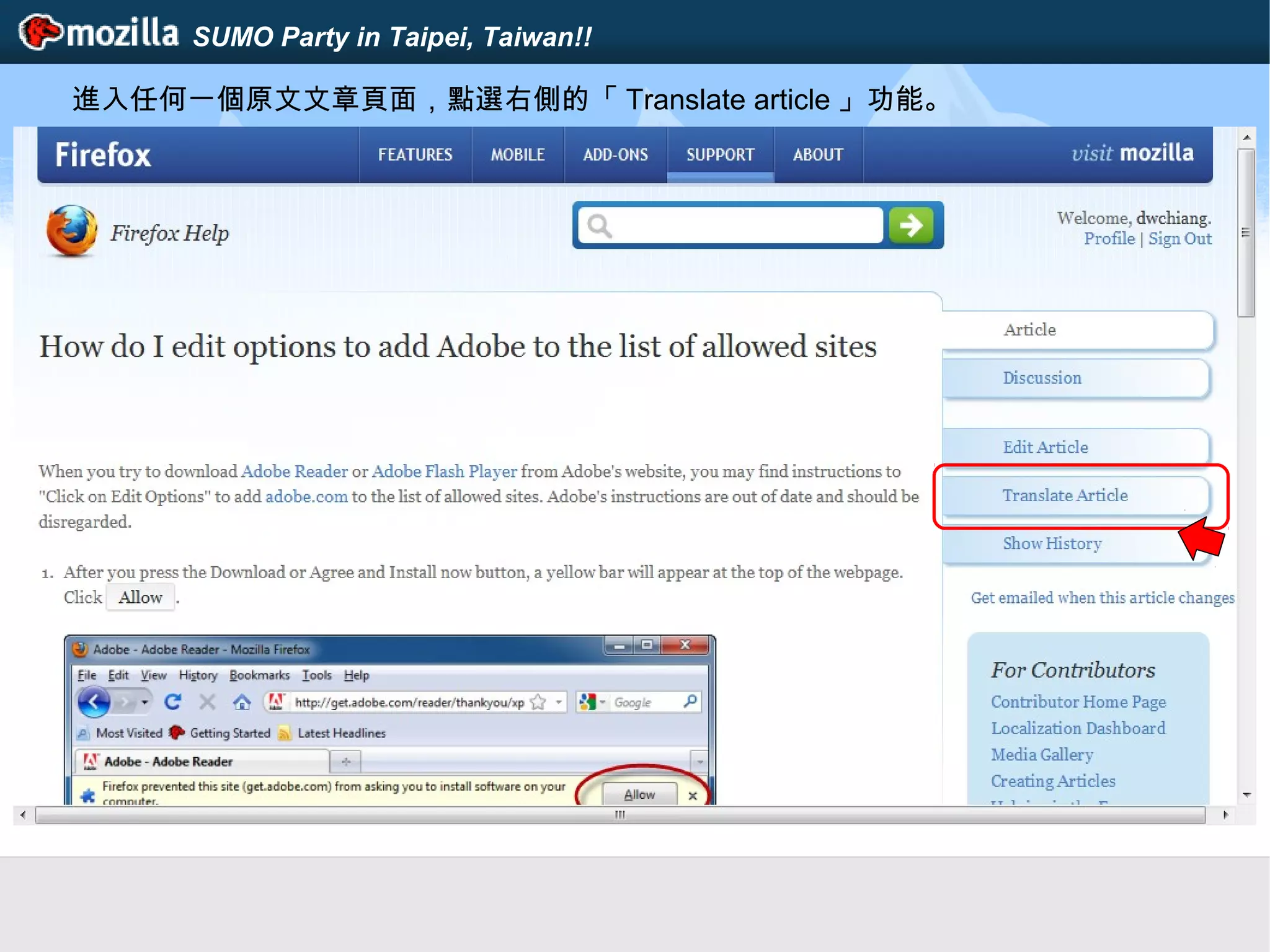Click the vertical scrollbar down arrow

tap(1246, 794)
